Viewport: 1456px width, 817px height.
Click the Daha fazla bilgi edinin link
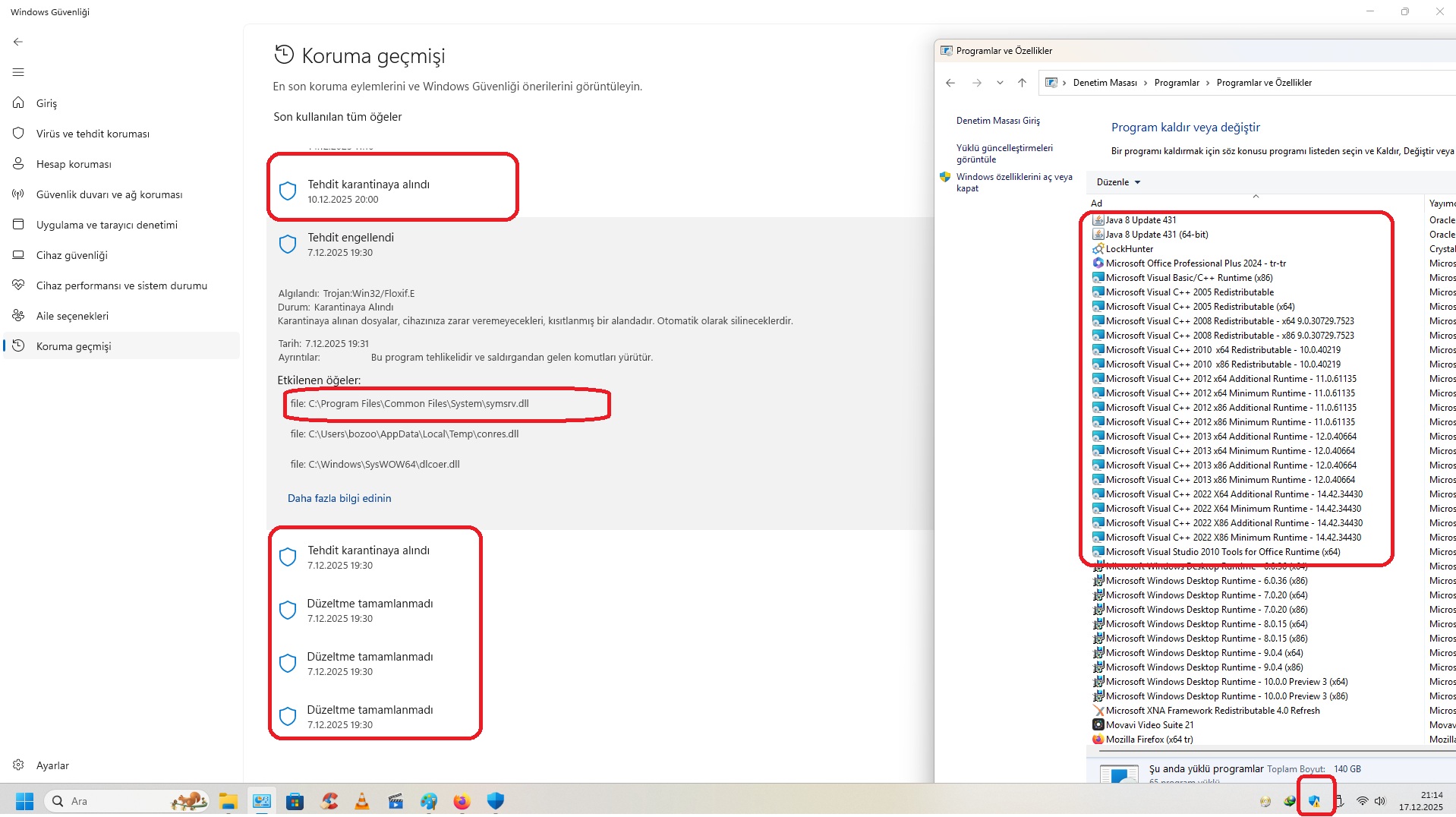[x=339, y=498]
